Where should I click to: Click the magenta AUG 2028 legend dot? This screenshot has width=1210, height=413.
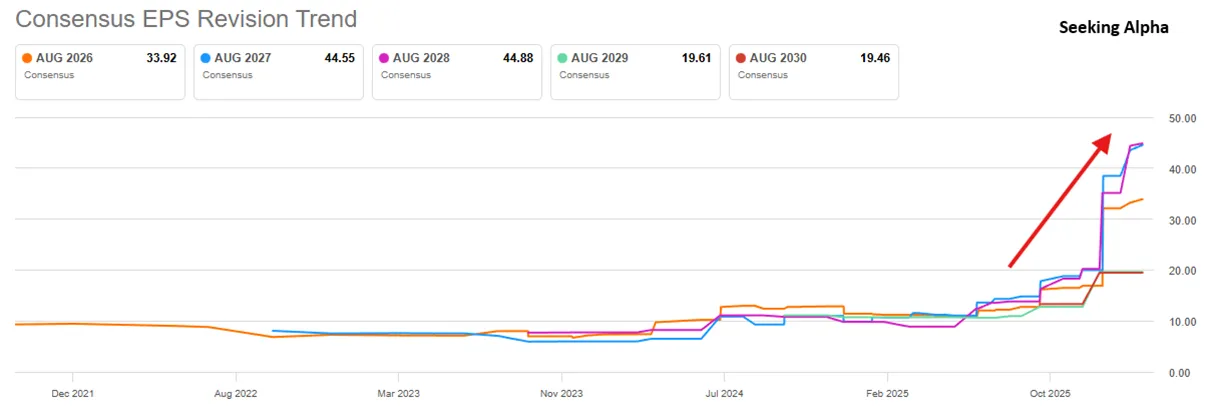click(383, 58)
